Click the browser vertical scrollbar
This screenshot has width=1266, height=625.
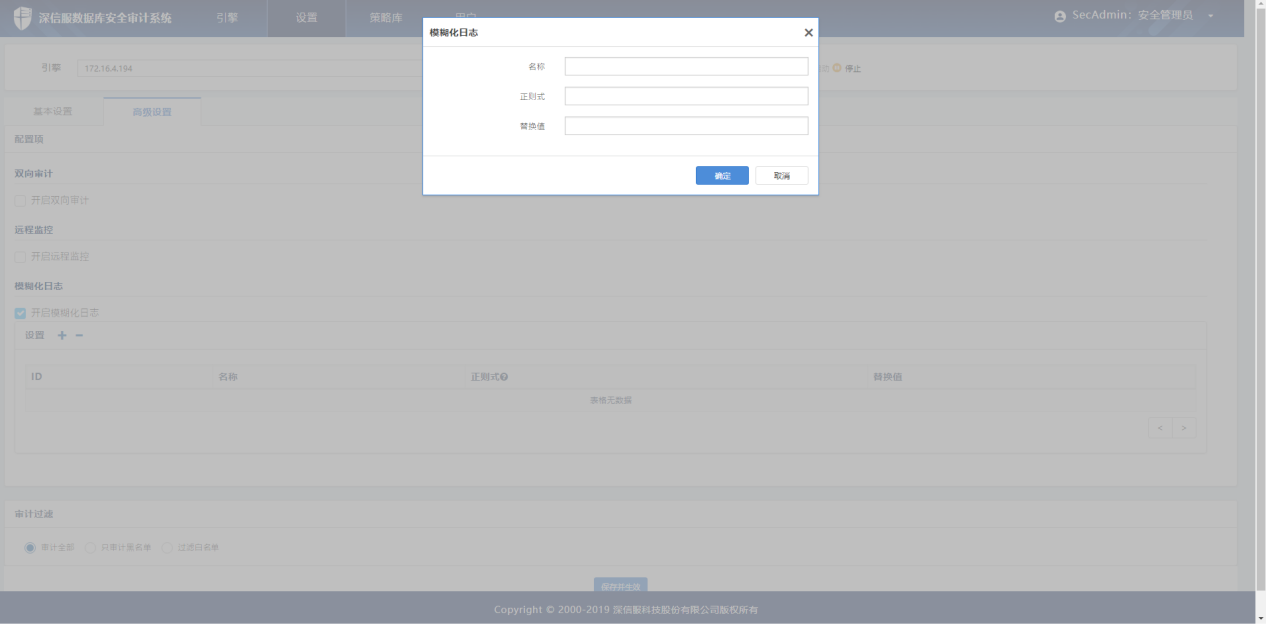[1260, 300]
